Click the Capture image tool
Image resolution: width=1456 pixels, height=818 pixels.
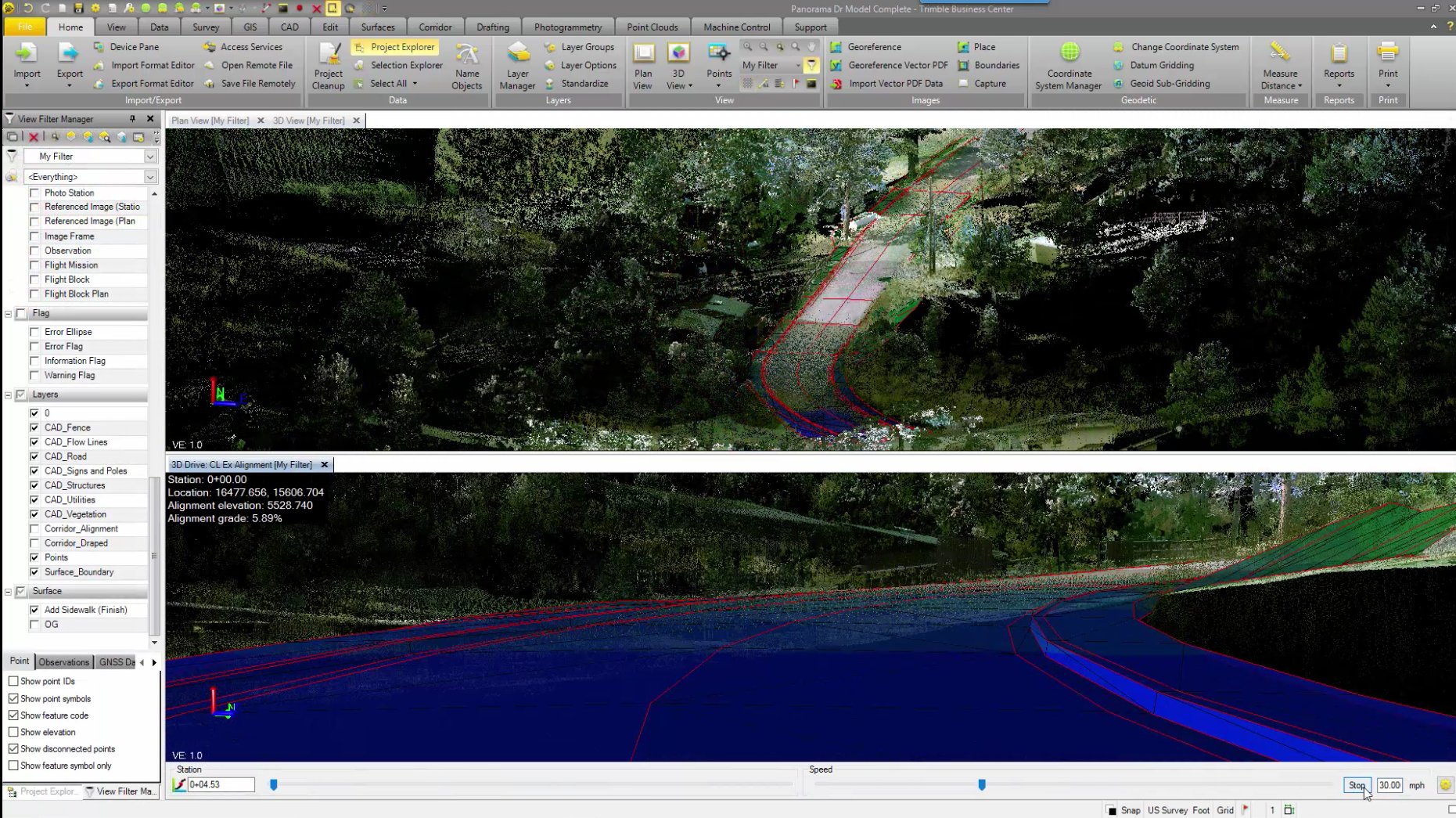click(982, 83)
